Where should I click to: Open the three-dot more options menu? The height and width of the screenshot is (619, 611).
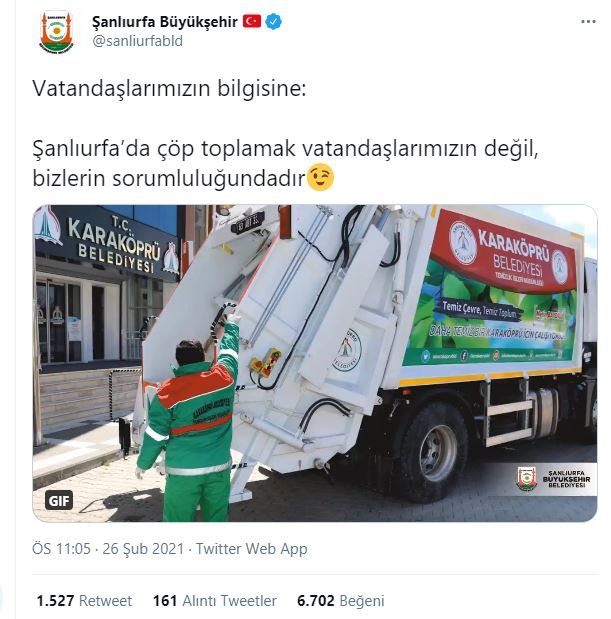(x=588, y=22)
